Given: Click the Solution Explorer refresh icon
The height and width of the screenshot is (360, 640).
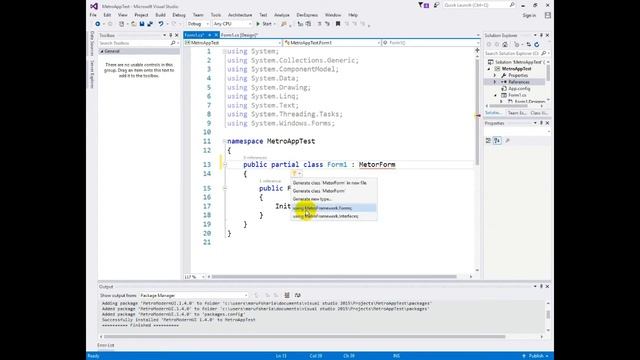Looking at the screenshot, I should pos(537,44).
